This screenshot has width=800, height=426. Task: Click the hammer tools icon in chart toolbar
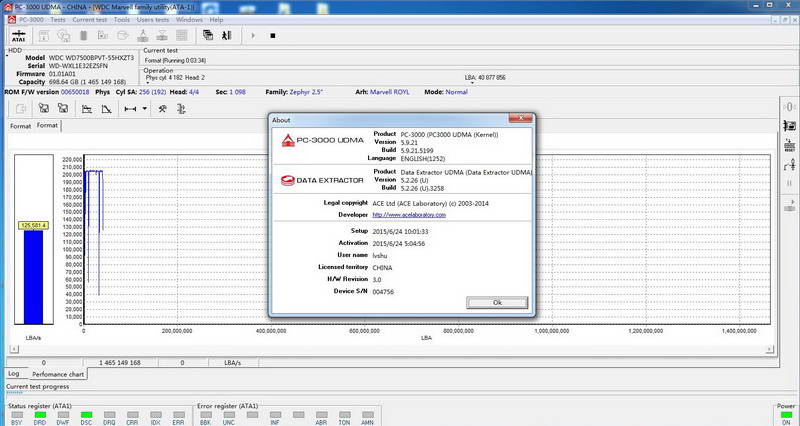[x=162, y=109]
